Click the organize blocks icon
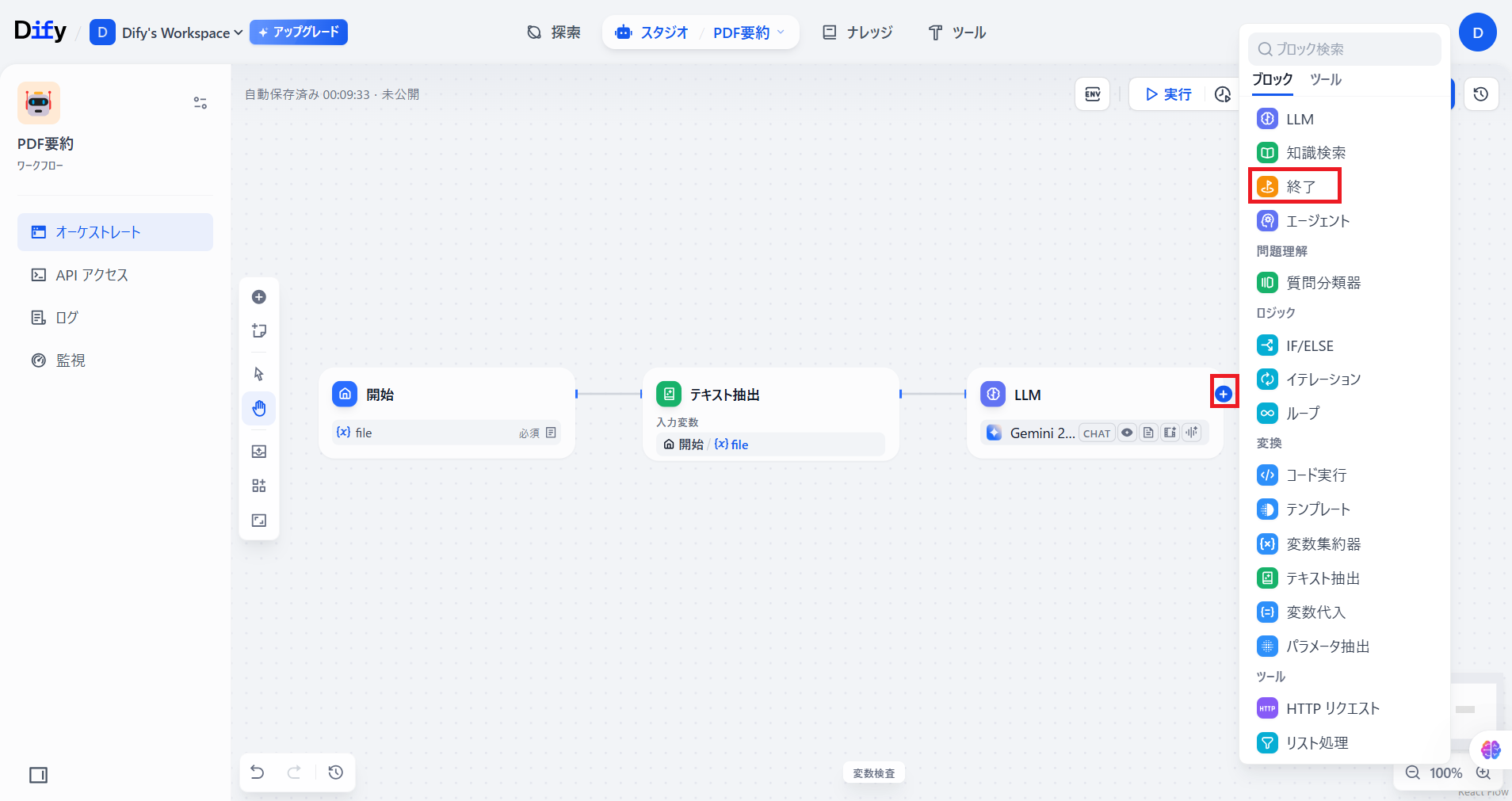This screenshot has width=1512, height=801. (x=259, y=486)
